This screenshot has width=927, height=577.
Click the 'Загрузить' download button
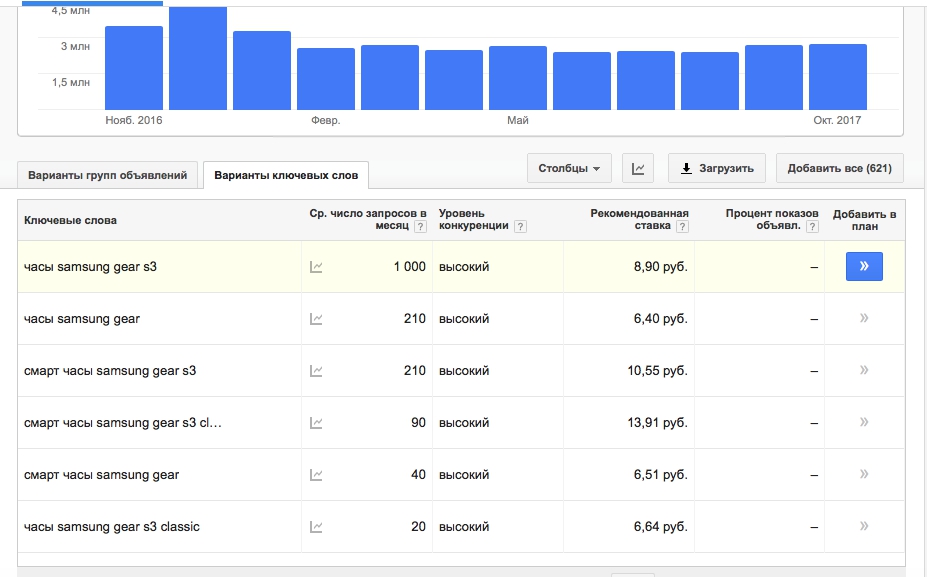coord(717,168)
